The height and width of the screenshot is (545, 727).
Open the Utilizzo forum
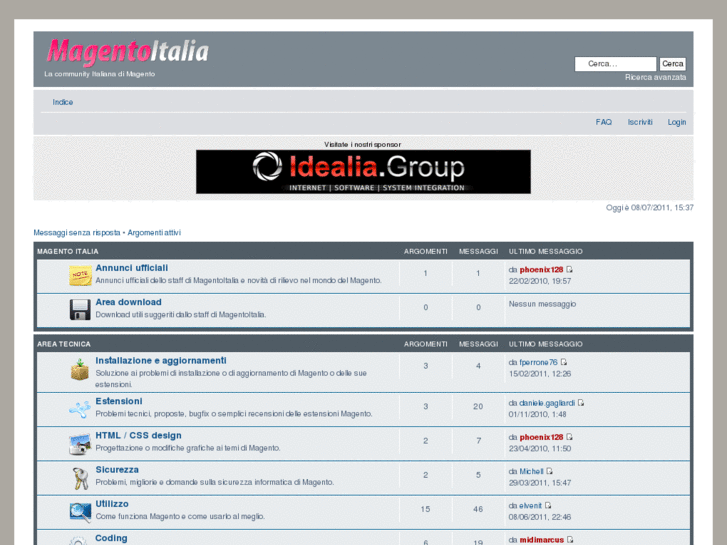(112, 504)
